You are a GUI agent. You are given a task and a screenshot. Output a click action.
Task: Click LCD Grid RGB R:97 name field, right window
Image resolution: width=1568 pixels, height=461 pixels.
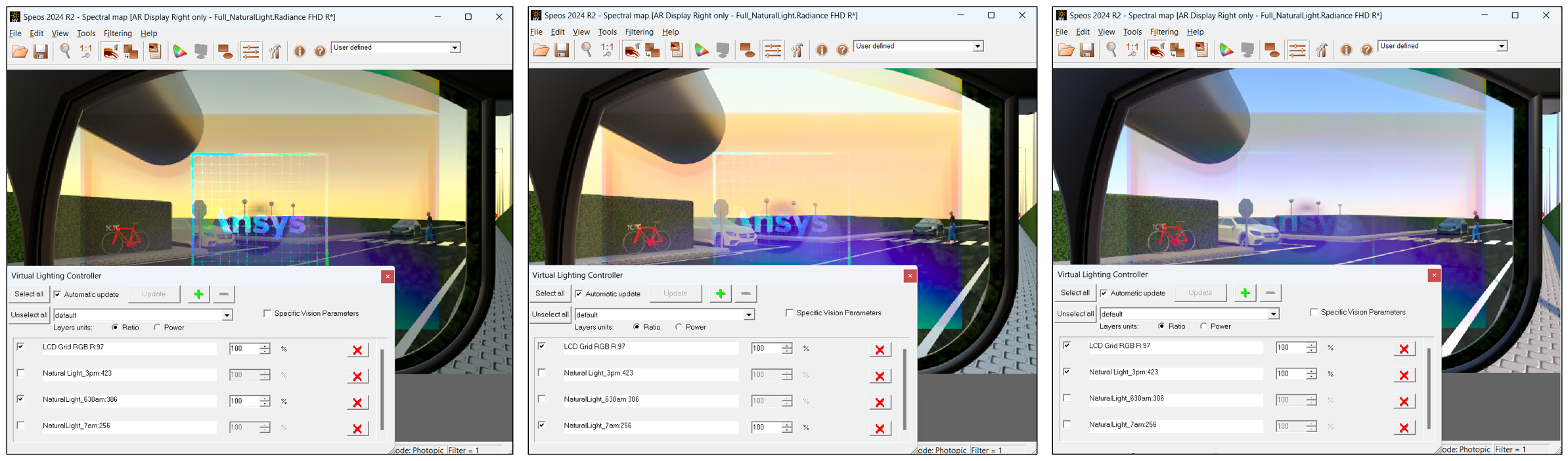pyautogui.click(x=1175, y=347)
